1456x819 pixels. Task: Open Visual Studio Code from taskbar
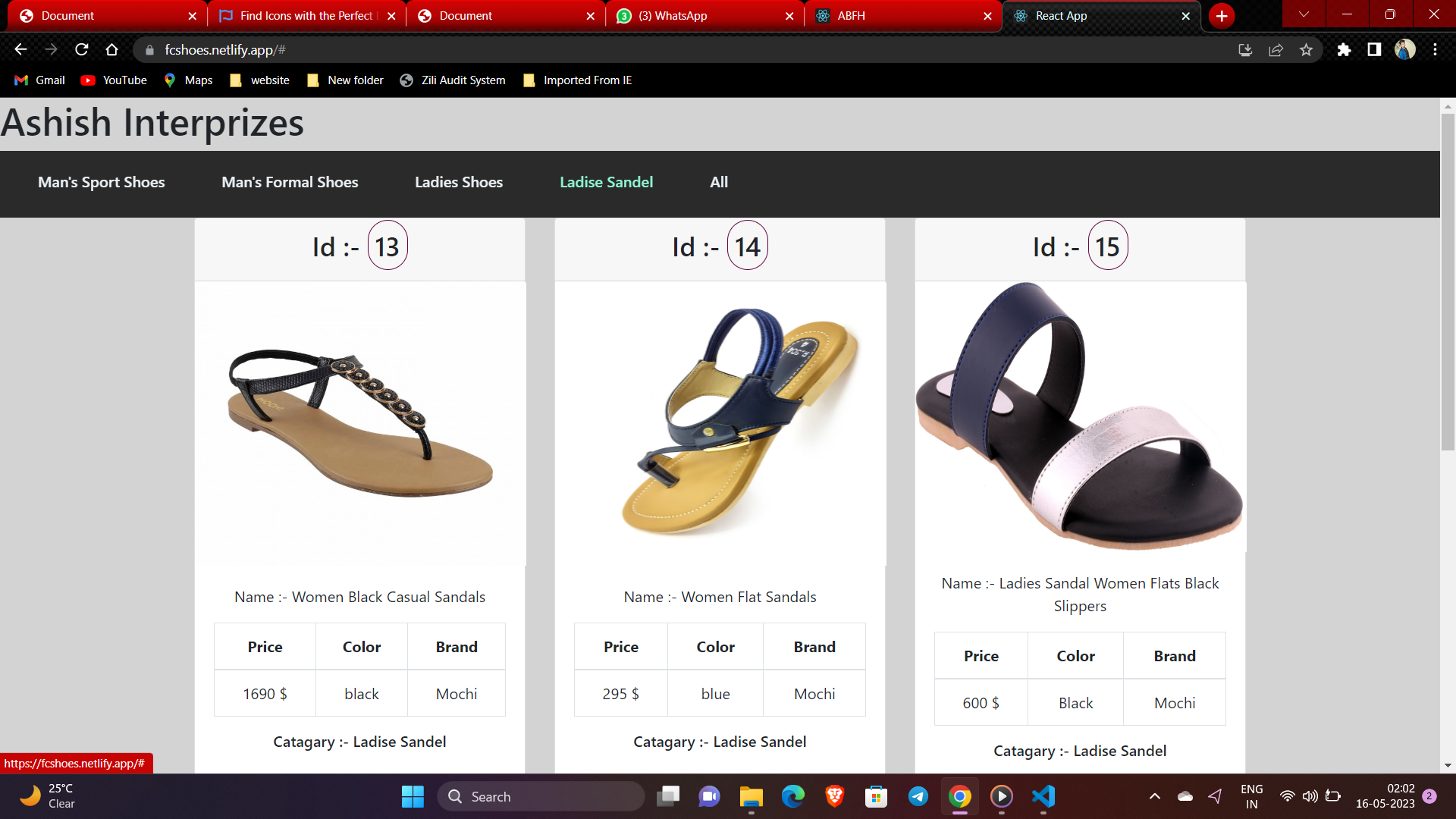coord(1043,796)
